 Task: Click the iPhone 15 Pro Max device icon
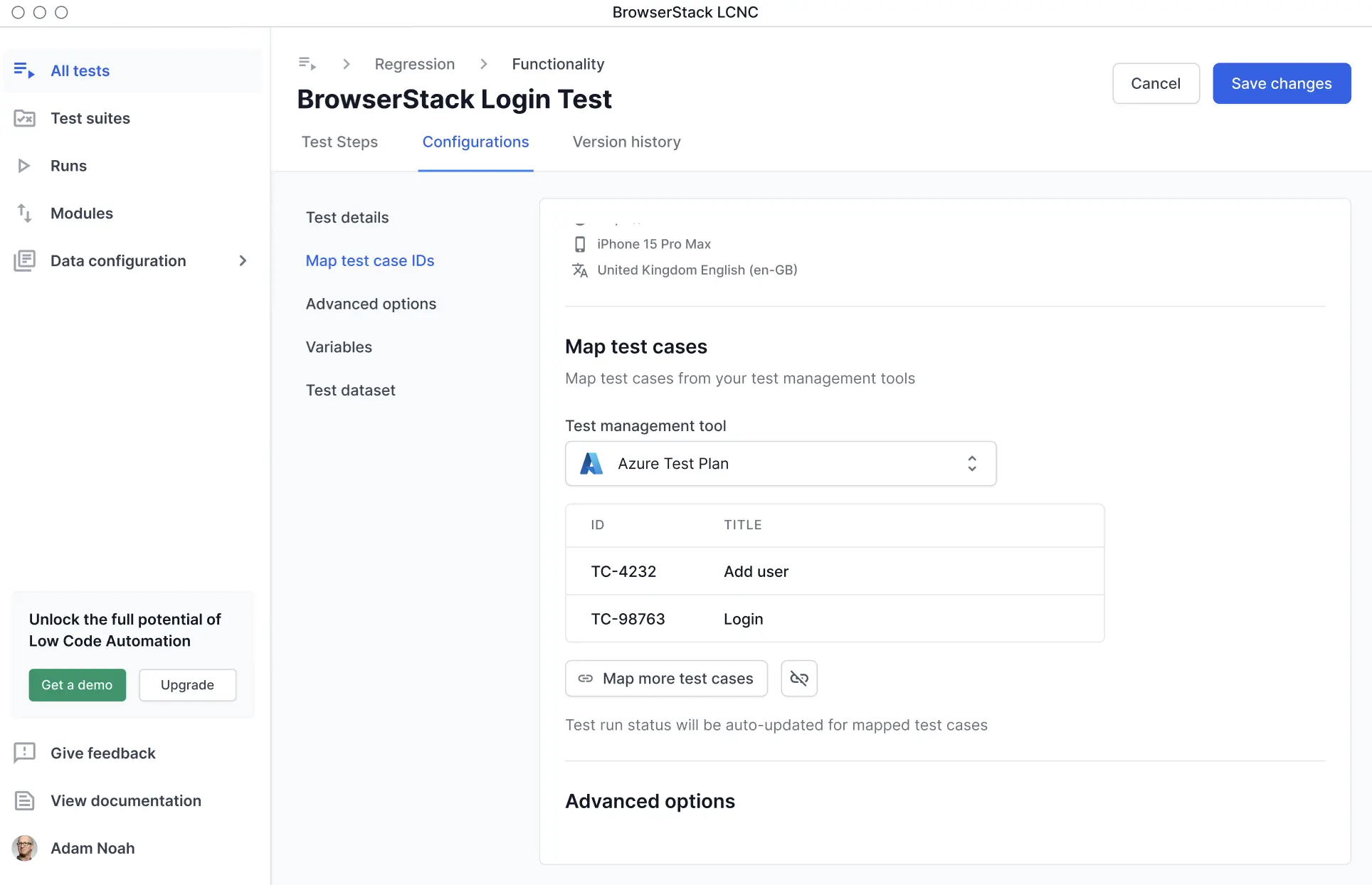(580, 244)
